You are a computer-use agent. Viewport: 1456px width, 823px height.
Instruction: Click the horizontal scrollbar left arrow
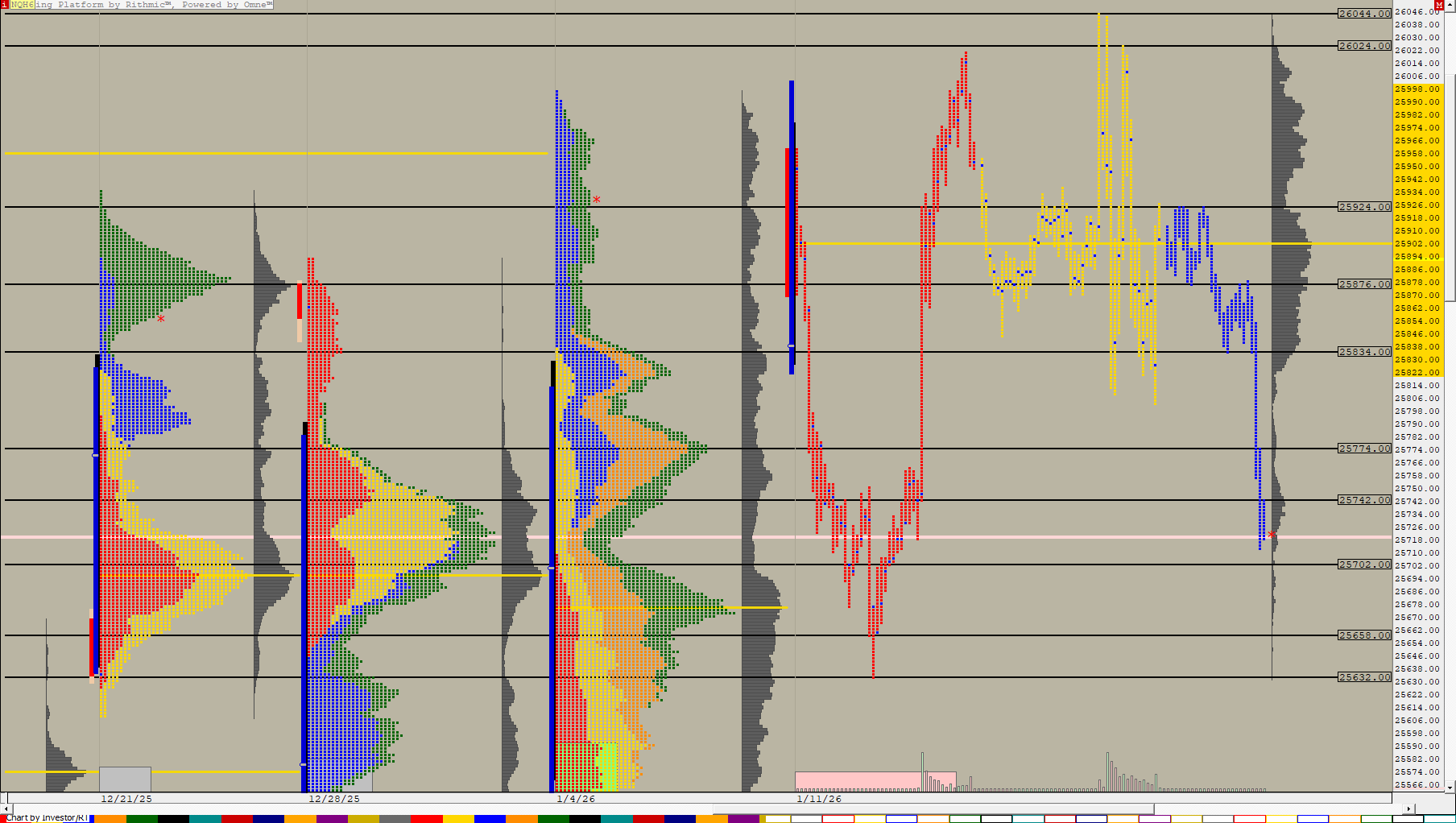click(8, 809)
